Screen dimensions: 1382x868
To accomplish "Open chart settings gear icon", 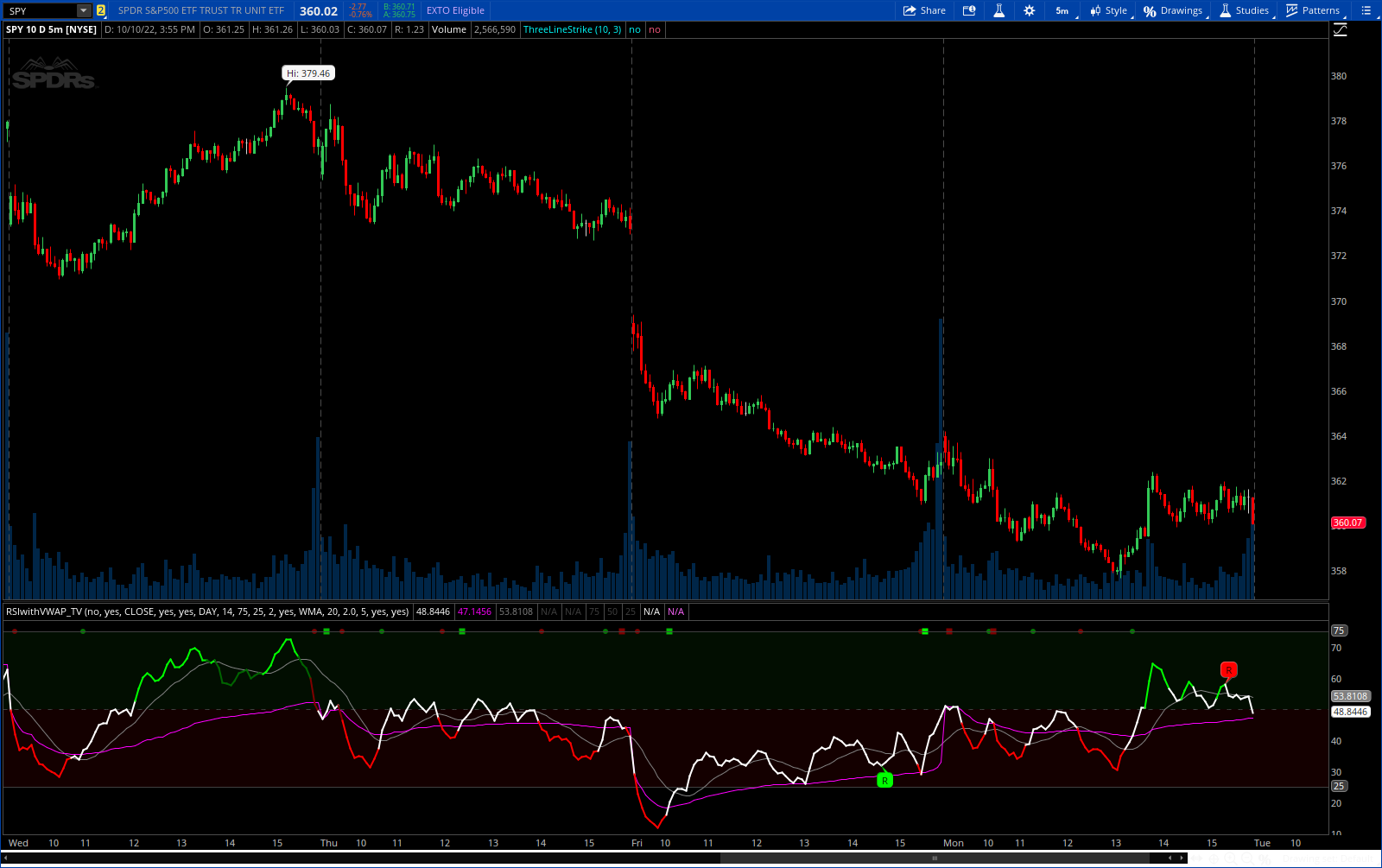I will point(1029,10).
